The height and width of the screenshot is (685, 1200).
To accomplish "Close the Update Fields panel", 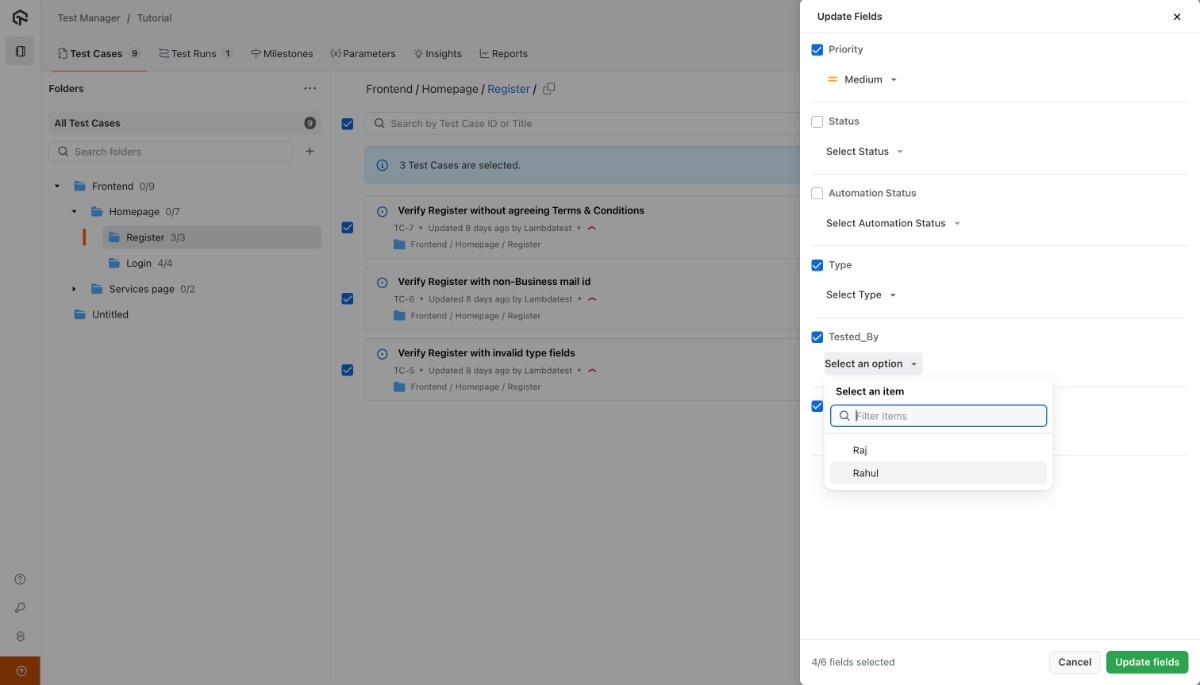I will click(x=1176, y=17).
